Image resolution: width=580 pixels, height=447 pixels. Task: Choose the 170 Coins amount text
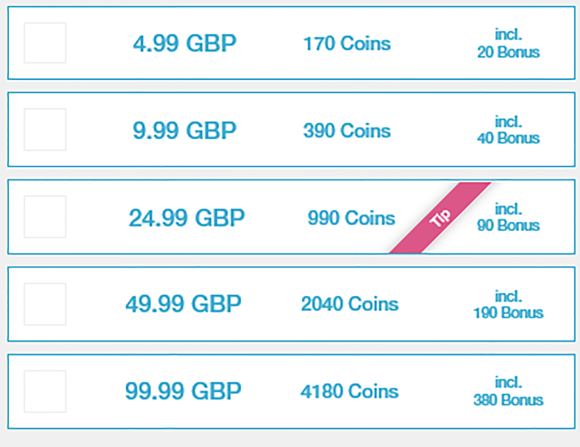[x=347, y=44]
